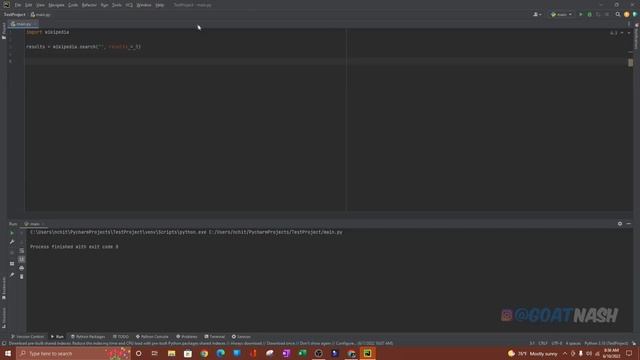
Task: Click TestProject breadcrumb in navigation bar
Action: point(15,15)
